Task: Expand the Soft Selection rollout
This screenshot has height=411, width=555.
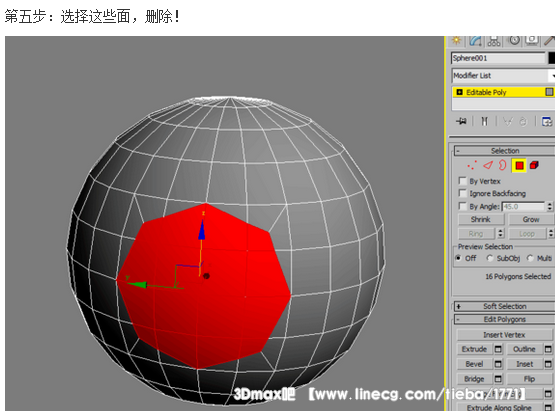Action: (504, 306)
